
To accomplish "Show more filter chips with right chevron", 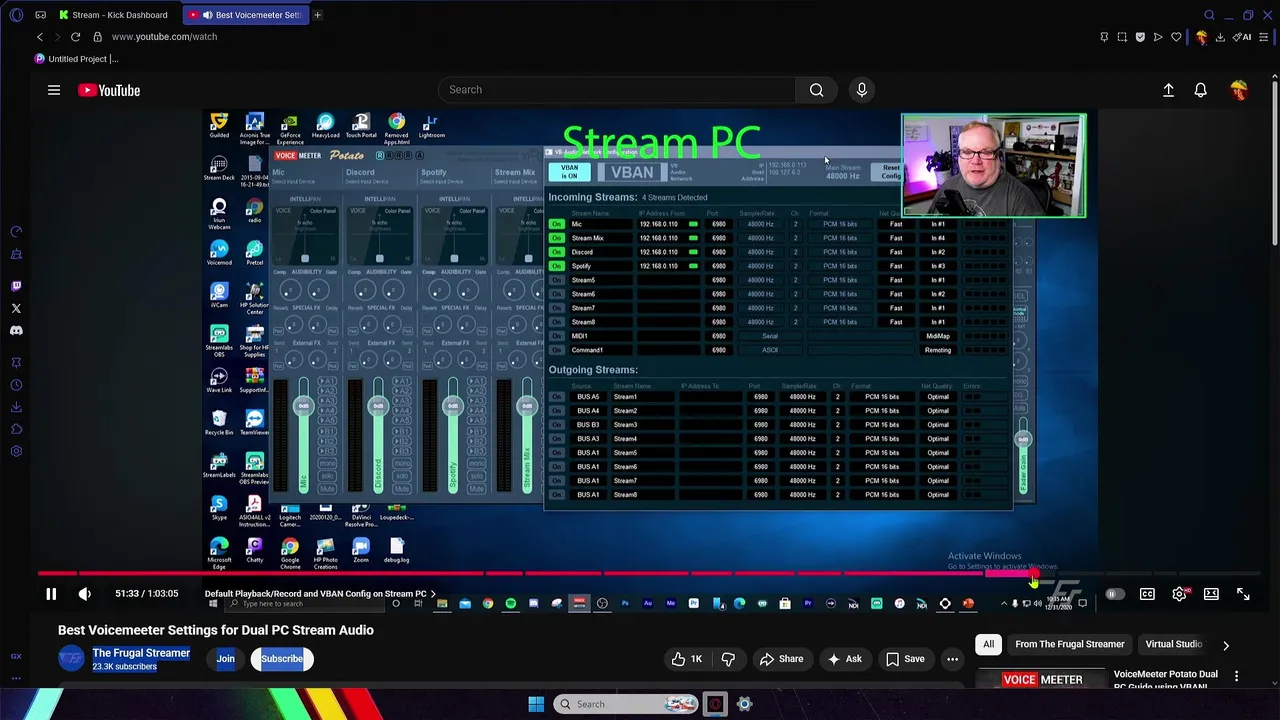I will coord(1226,646).
